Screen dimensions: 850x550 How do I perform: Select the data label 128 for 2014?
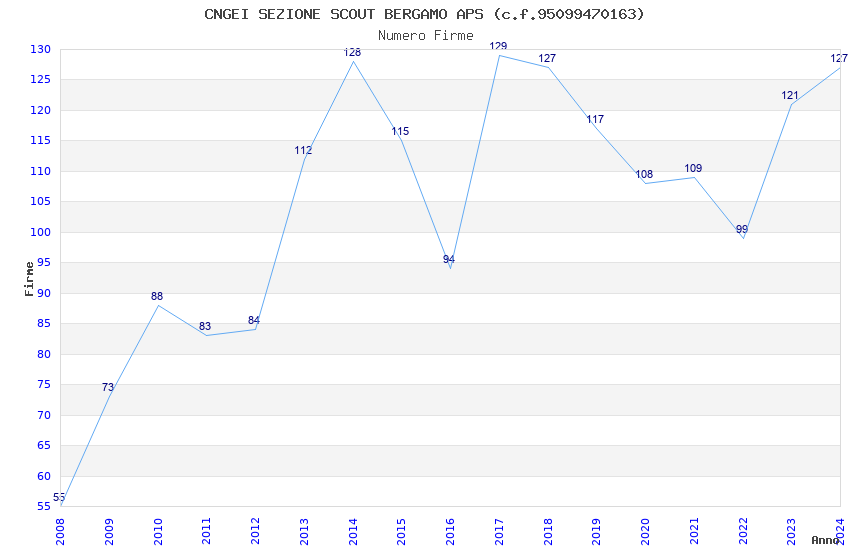click(352, 53)
